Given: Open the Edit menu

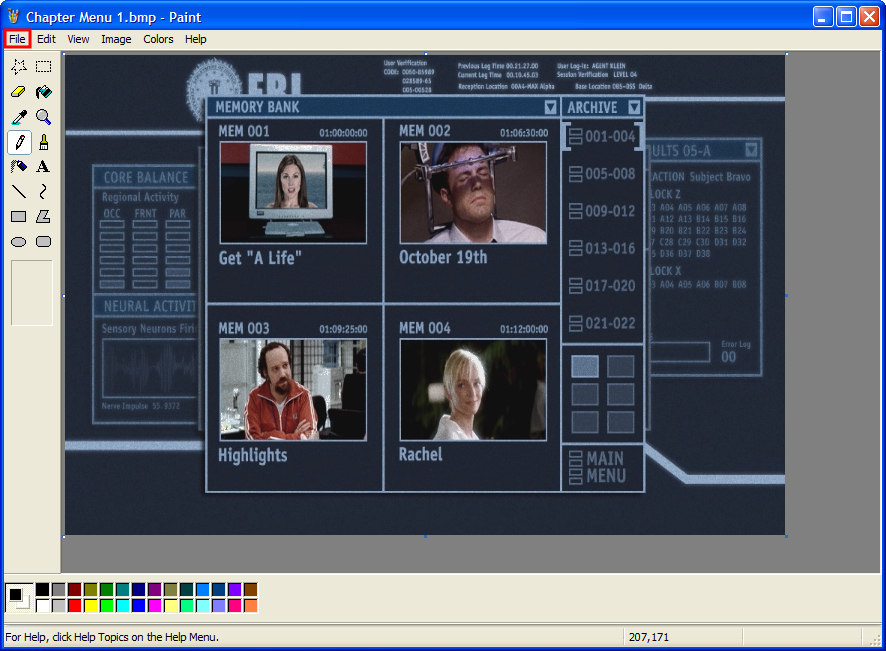Looking at the screenshot, I should point(46,39).
